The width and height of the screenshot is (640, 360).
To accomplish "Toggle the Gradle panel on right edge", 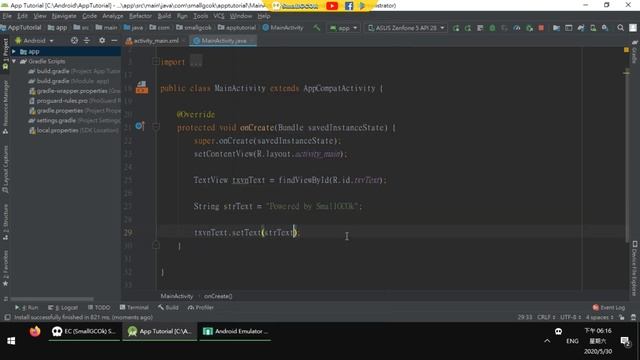I will [x=634, y=52].
